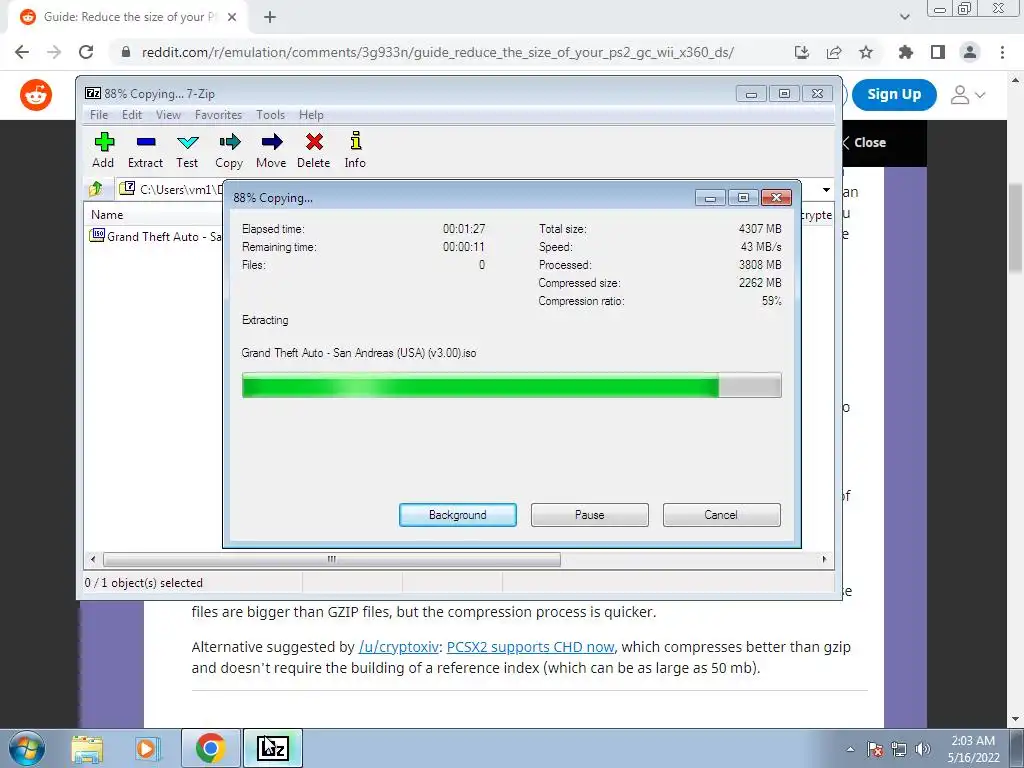This screenshot has height=768, width=1024.
Task: Click the network tray icon
Action: 899,749
